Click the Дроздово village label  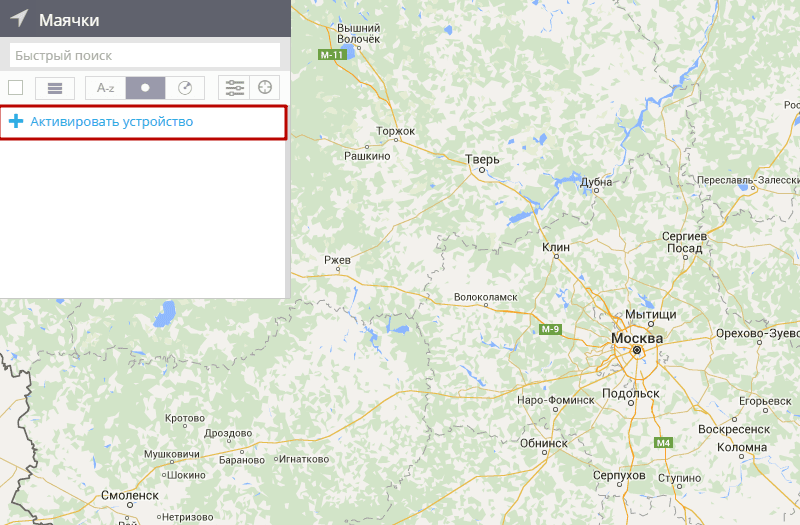[x=228, y=433]
